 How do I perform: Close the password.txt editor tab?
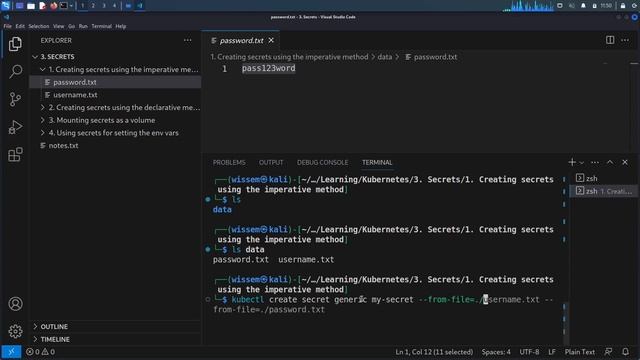(271, 40)
